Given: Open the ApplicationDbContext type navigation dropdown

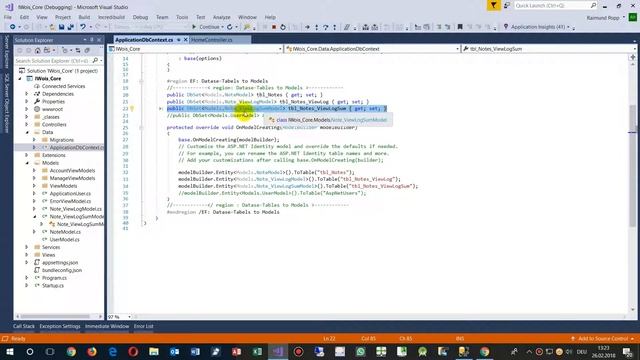Looking at the screenshot, I should coord(372,49).
